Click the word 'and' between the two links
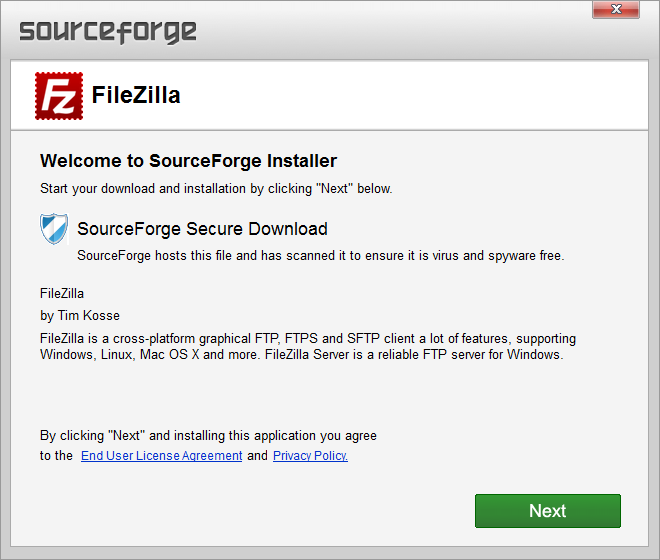The height and width of the screenshot is (560, 660). pos(257,456)
